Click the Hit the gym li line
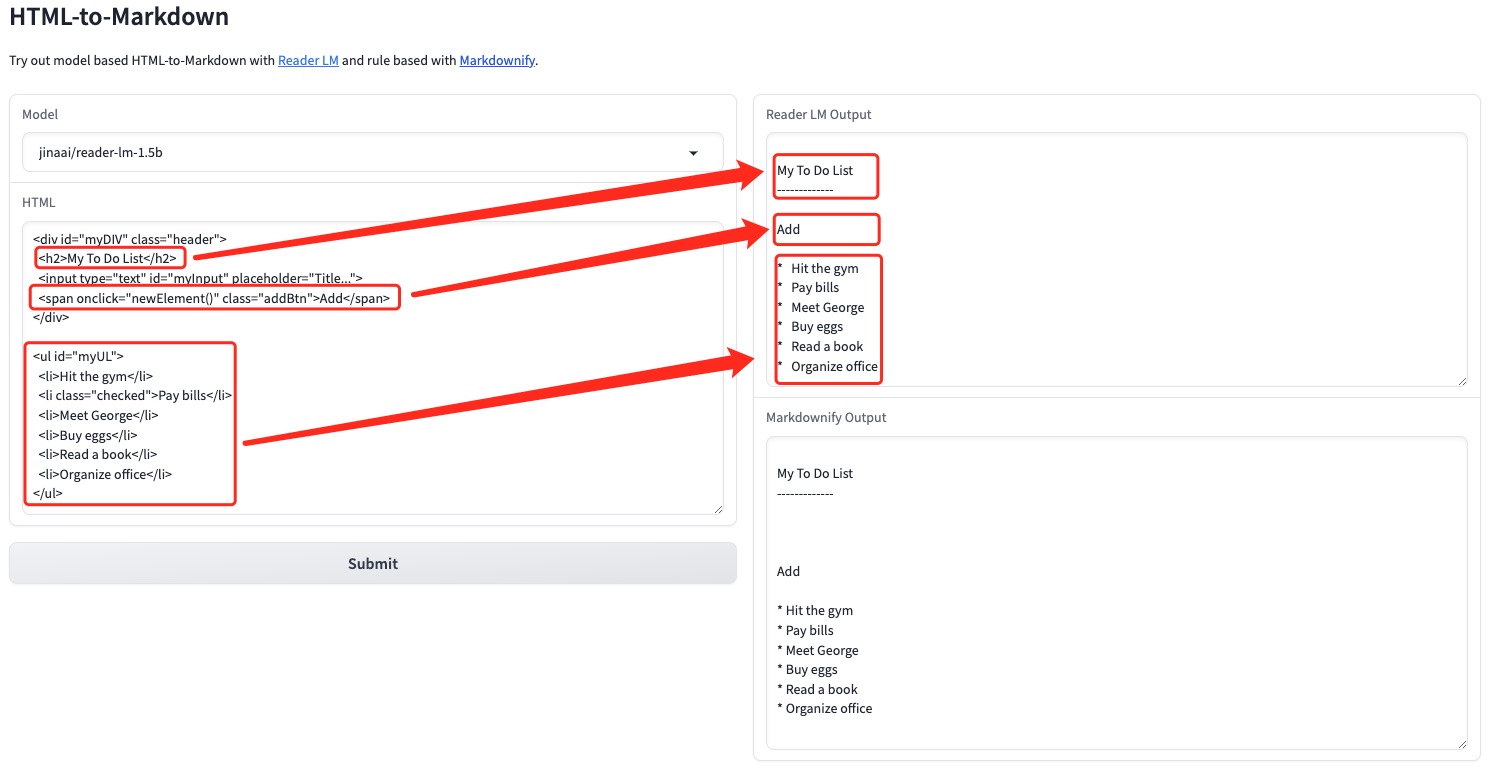The height and width of the screenshot is (768, 1492). point(96,376)
